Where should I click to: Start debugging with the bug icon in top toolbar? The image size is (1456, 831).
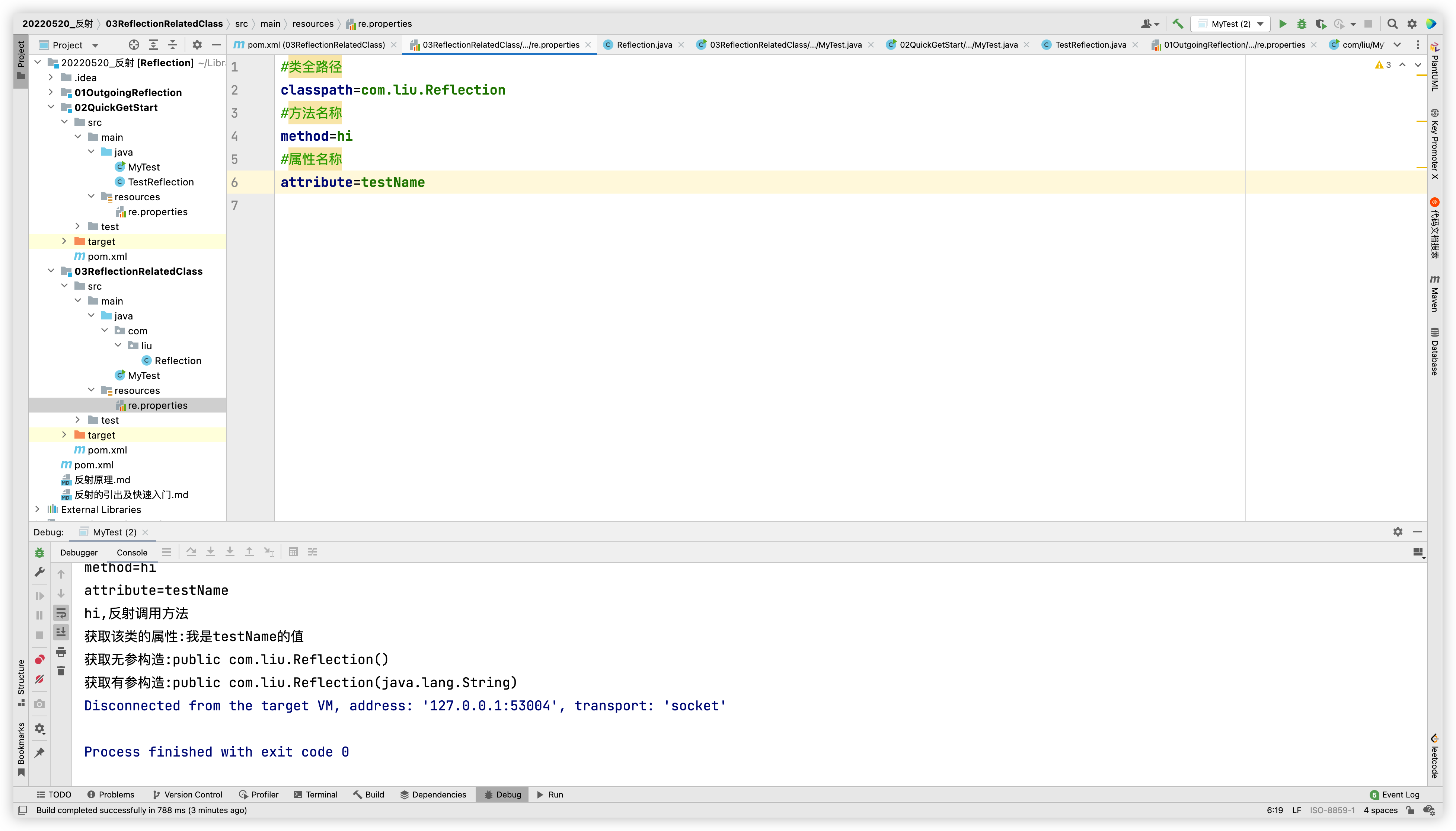[x=1302, y=23]
